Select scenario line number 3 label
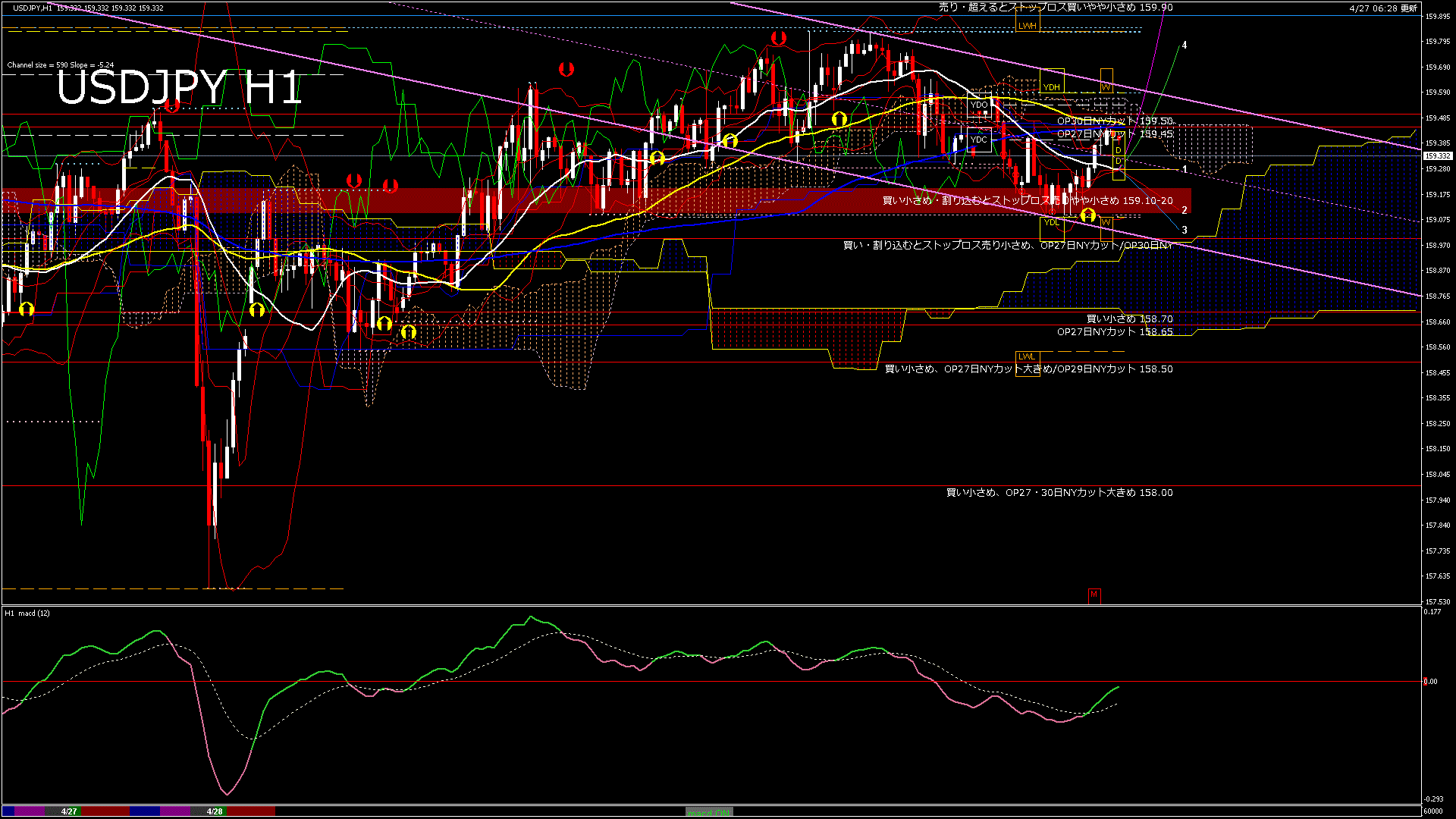 [1185, 230]
